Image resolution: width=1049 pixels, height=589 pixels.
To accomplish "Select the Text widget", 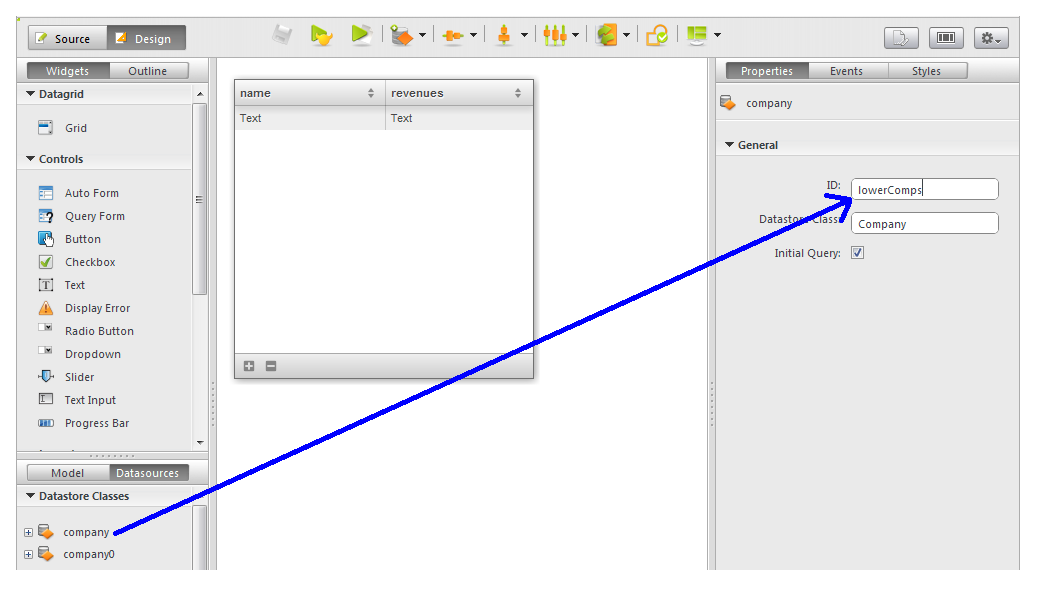I will (62, 285).
